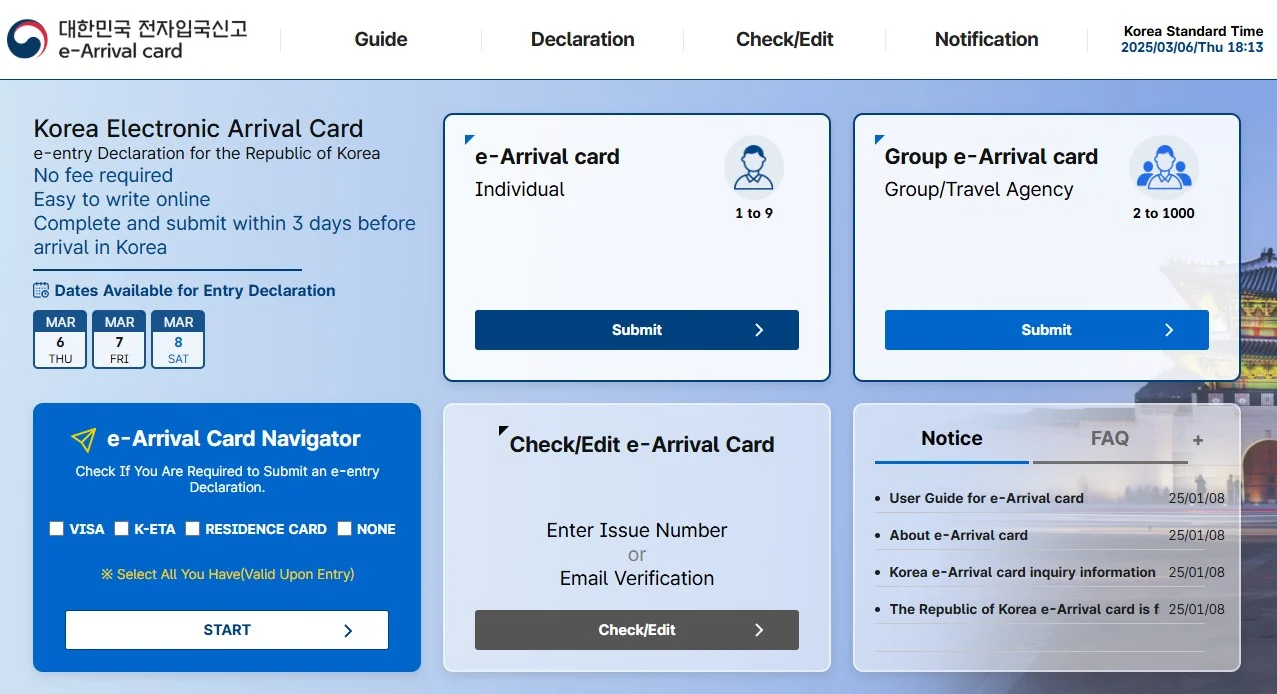The height and width of the screenshot is (694, 1277).
Task: Click the group travelers icon
Action: 1163,165
